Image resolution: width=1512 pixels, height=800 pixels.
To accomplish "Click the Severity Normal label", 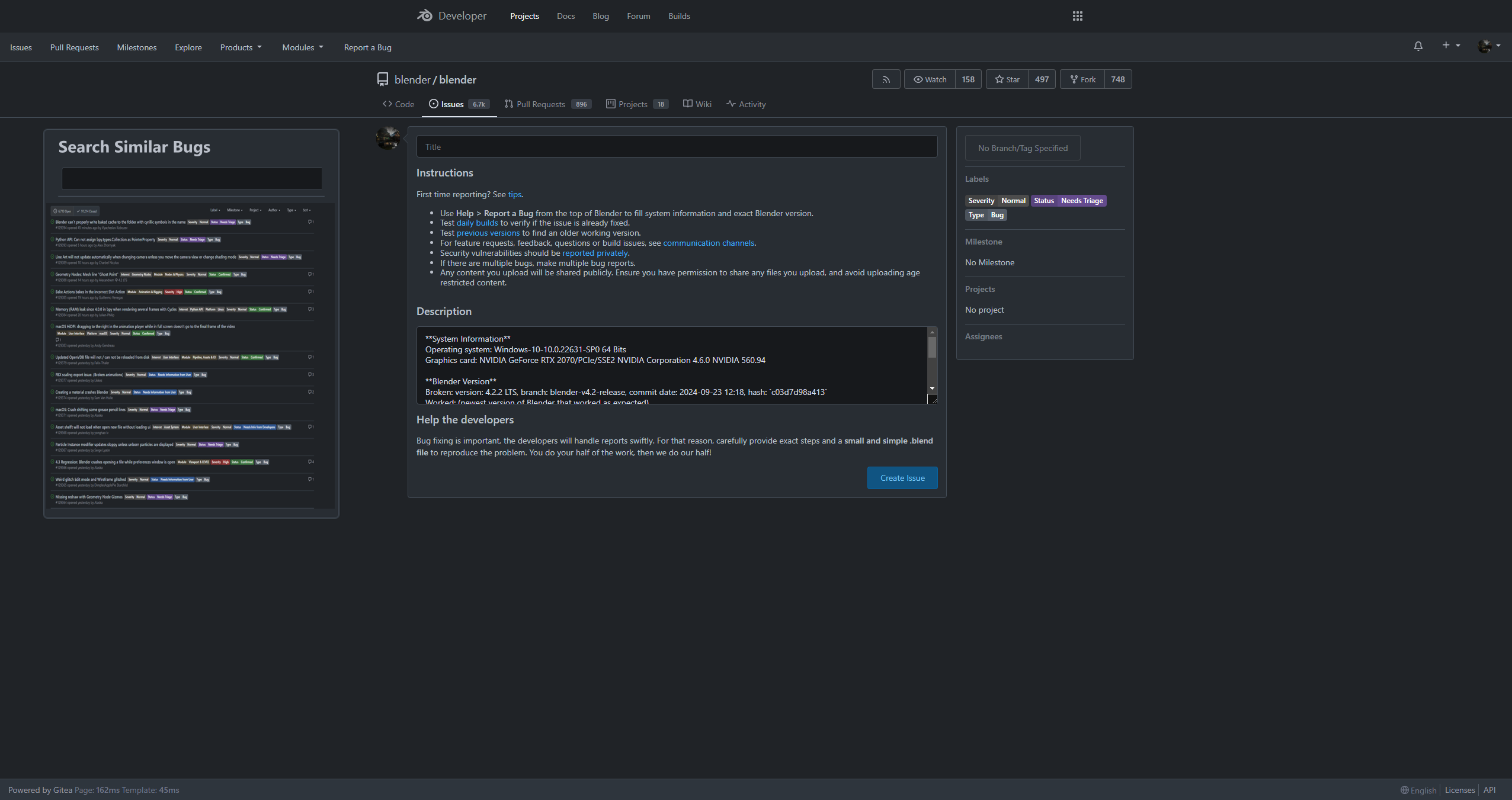I will [x=997, y=201].
